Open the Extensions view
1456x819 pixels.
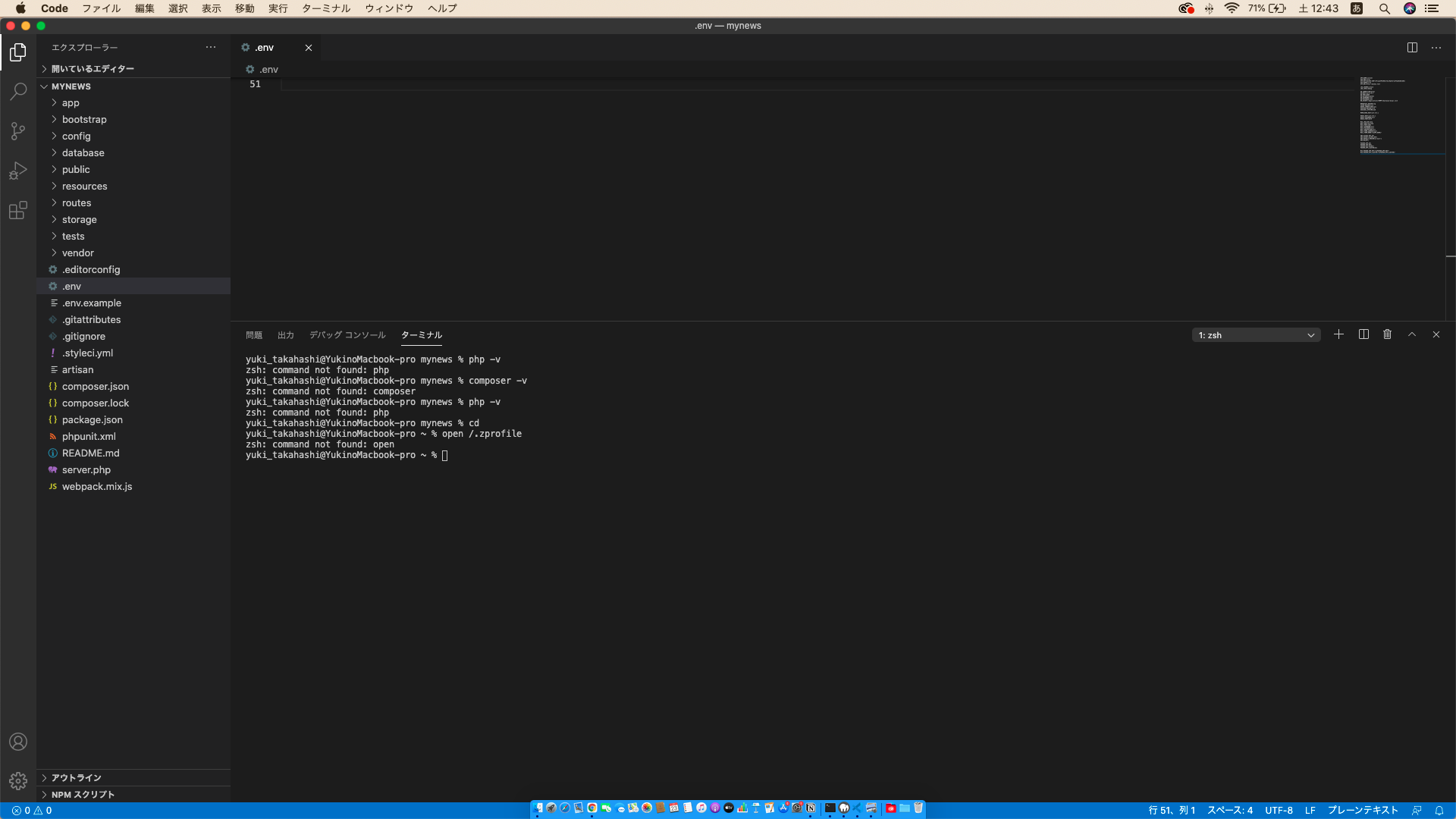pyautogui.click(x=18, y=210)
